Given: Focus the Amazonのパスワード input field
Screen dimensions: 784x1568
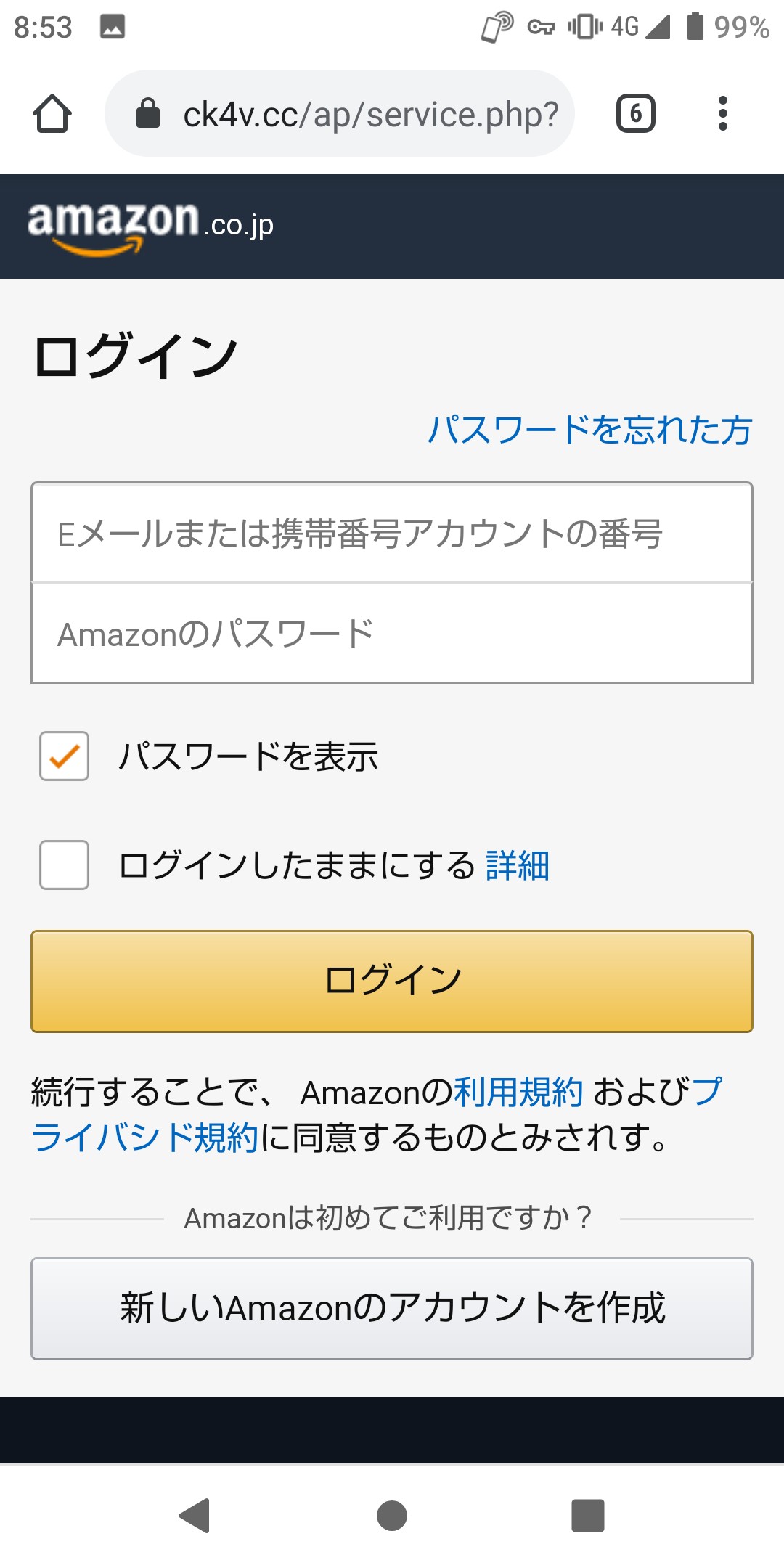Looking at the screenshot, I should tap(392, 633).
